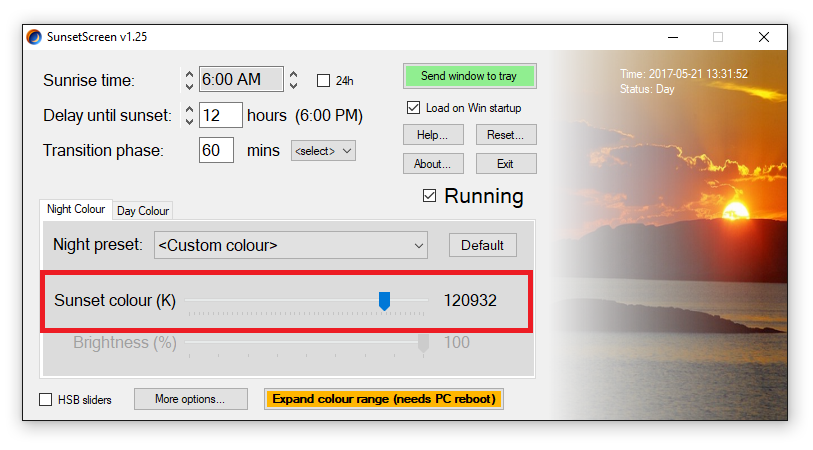Viewport: 813px width, 450px height.
Task: Click the delay hours field showing 12
Action: 220,115
